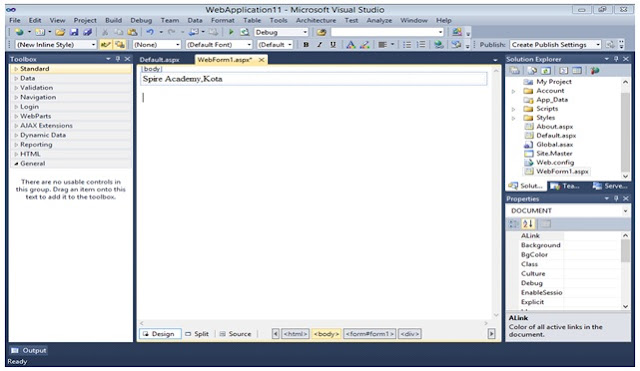Refresh the Solution Explorer
The image size is (640, 371).
point(546,71)
